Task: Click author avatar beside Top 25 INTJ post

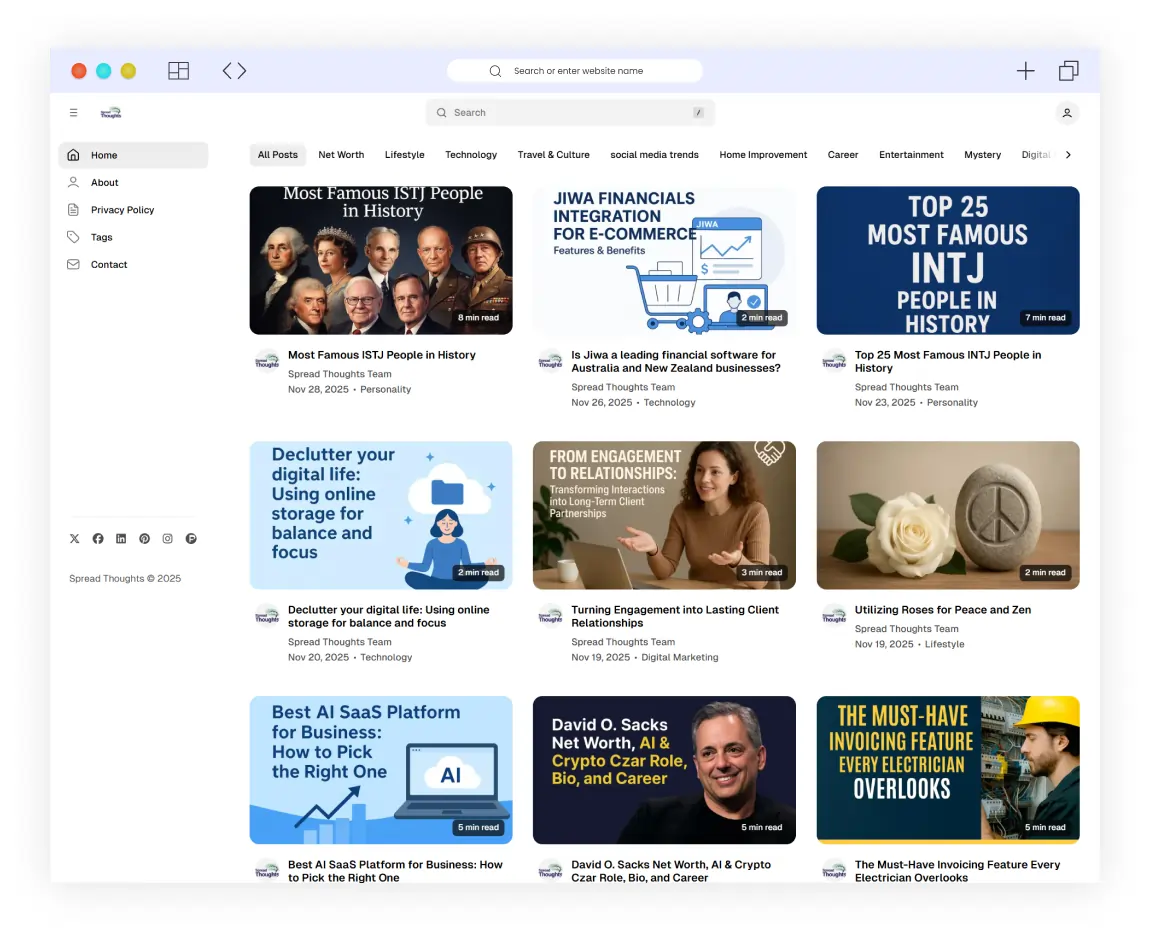Action: [834, 361]
